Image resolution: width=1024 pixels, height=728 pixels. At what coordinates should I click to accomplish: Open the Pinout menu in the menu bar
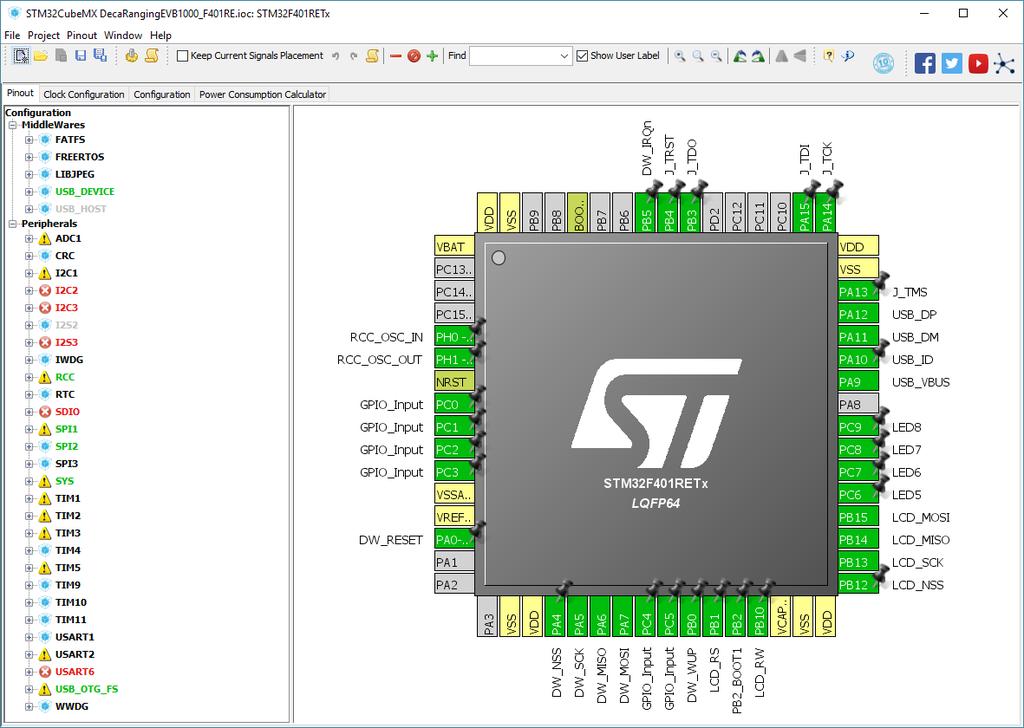coord(82,35)
